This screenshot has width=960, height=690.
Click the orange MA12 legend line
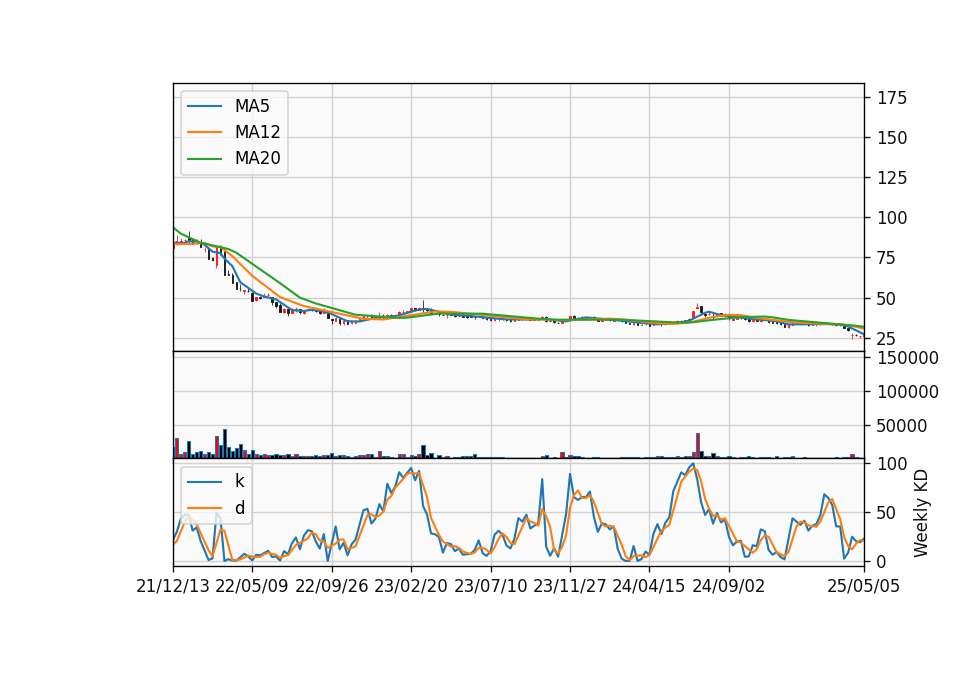pos(204,132)
